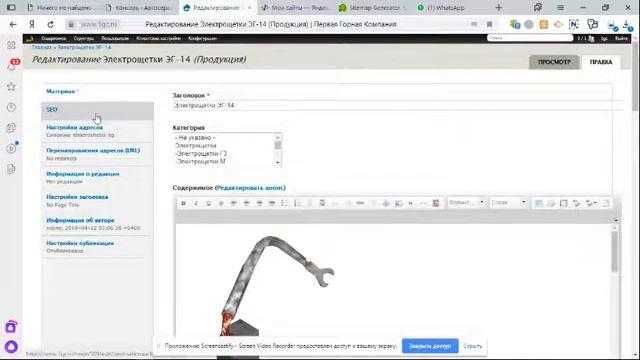Open SEO vertical tab
This screenshot has width=640, height=360.
click(98, 110)
